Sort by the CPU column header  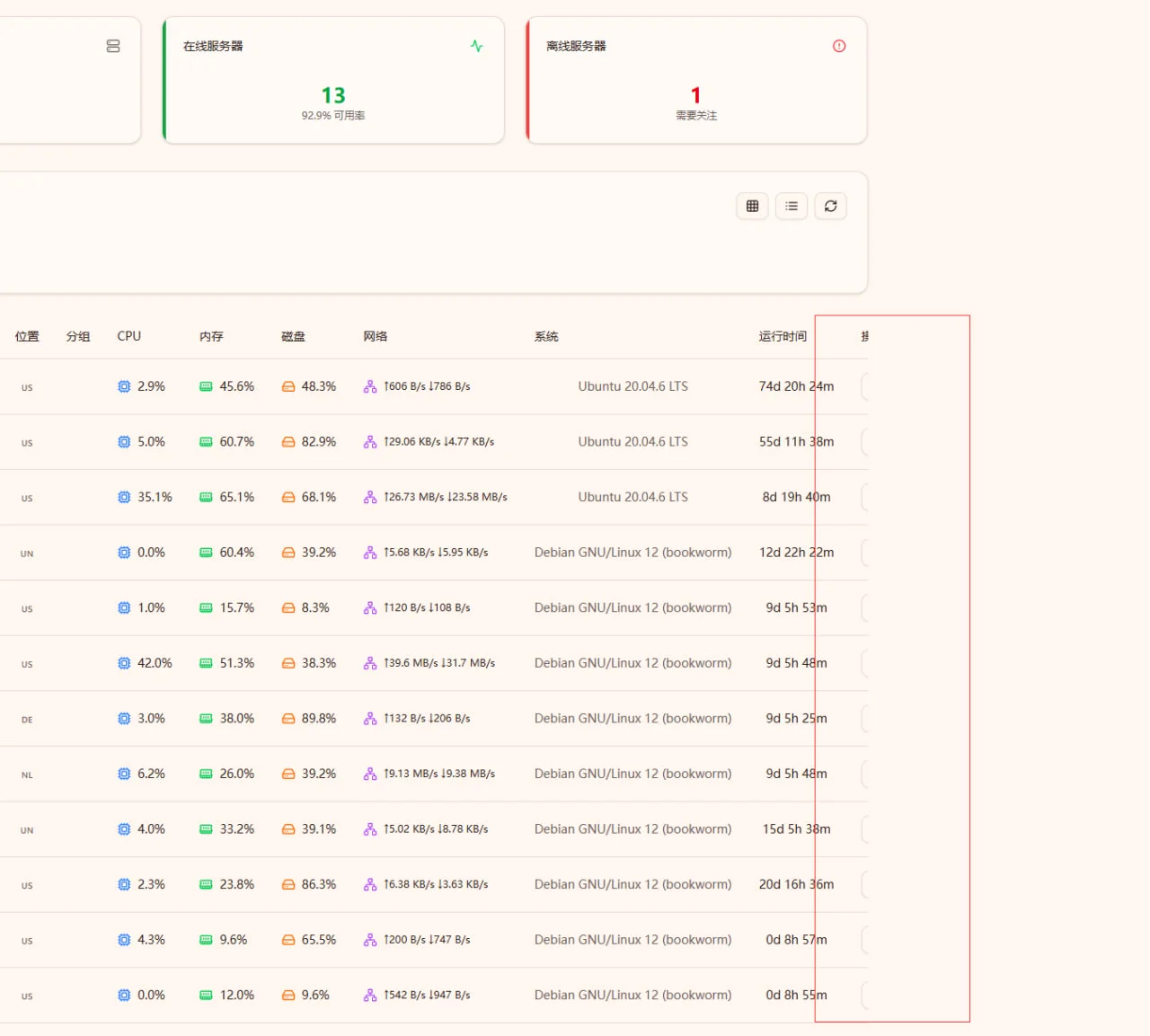(129, 336)
